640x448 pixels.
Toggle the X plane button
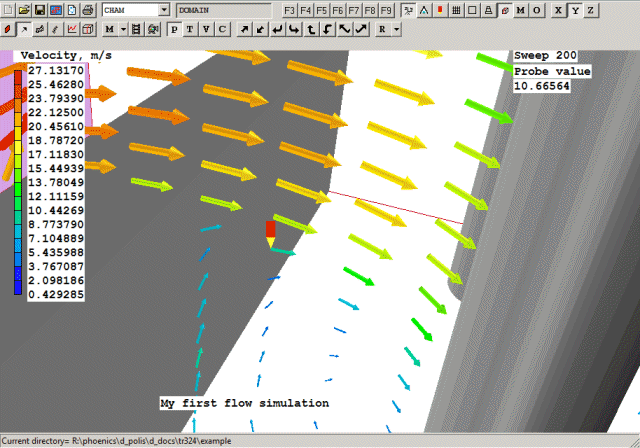pyautogui.click(x=558, y=9)
